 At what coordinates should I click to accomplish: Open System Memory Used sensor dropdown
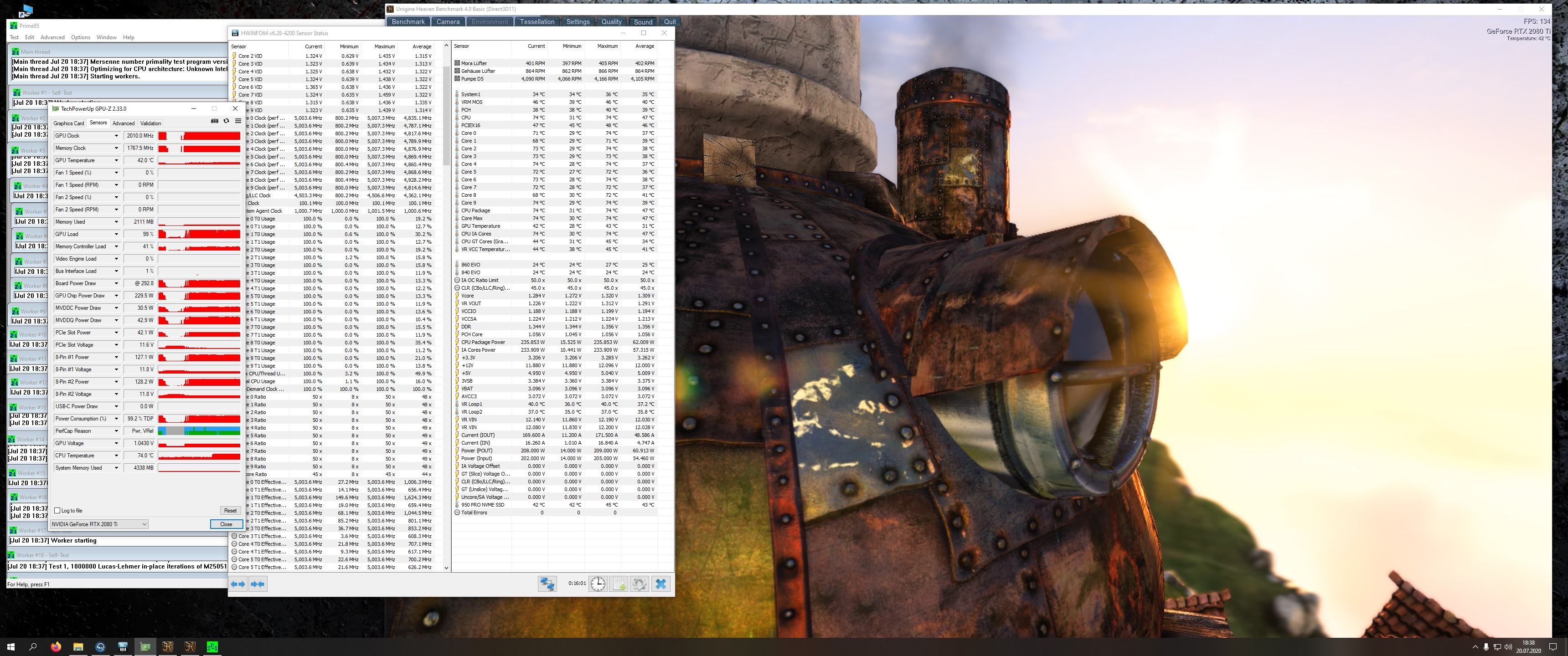click(x=116, y=468)
